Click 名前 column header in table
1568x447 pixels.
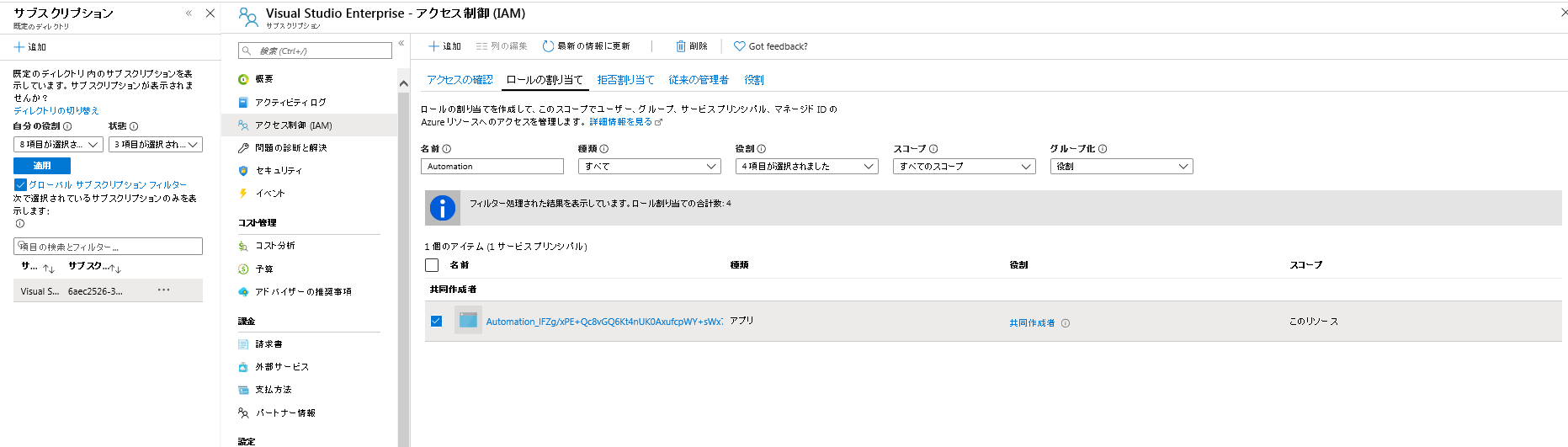click(460, 265)
